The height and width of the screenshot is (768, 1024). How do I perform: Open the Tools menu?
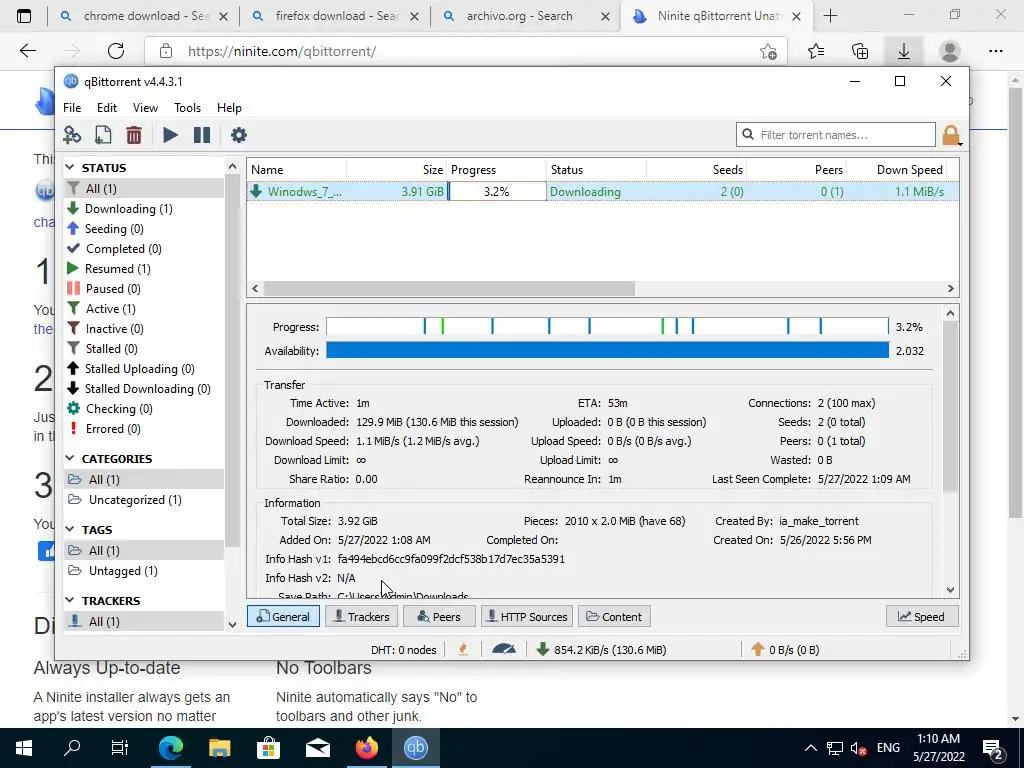click(187, 108)
